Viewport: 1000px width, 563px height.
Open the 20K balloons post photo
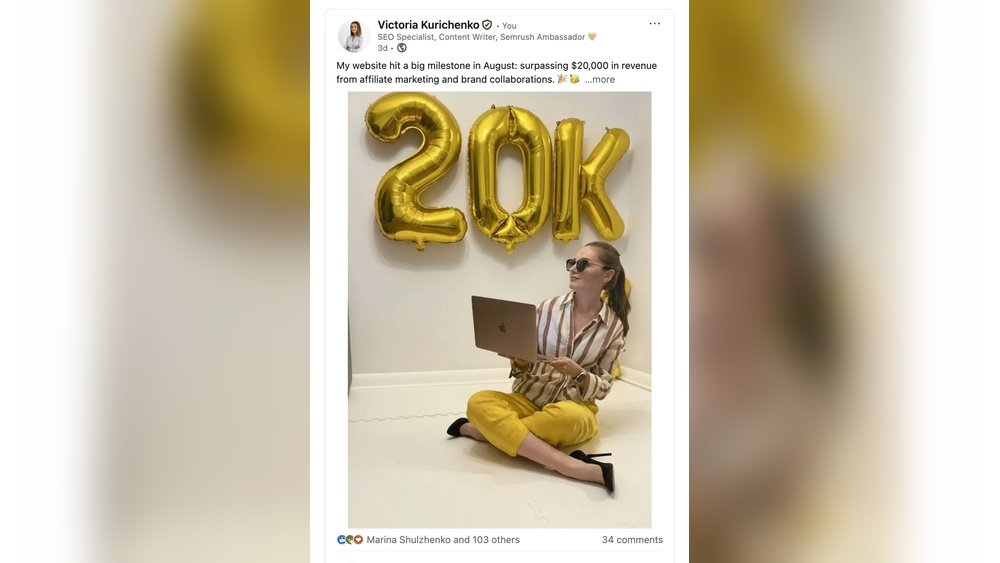(x=499, y=310)
